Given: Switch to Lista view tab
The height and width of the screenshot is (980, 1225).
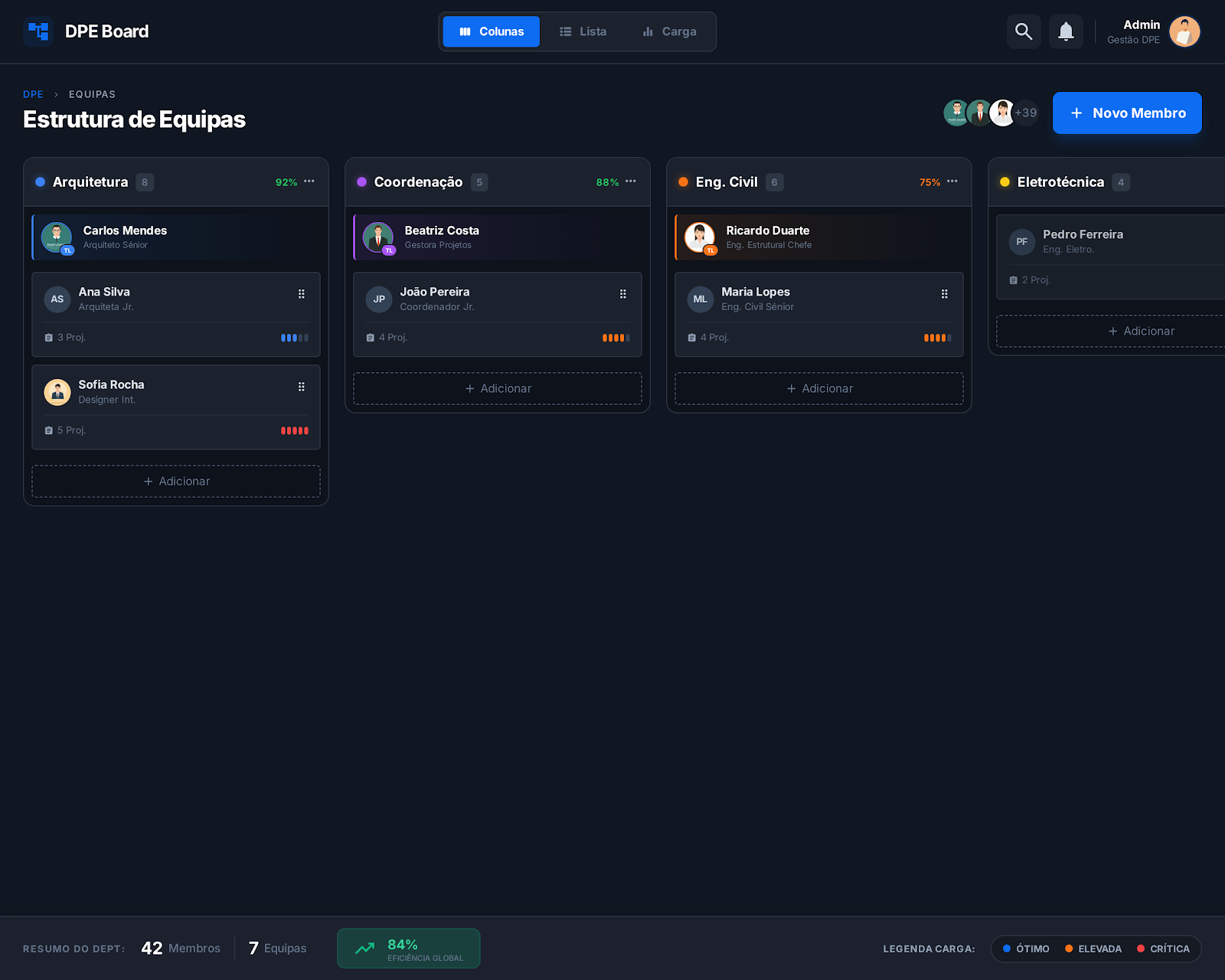Looking at the screenshot, I should (583, 31).
